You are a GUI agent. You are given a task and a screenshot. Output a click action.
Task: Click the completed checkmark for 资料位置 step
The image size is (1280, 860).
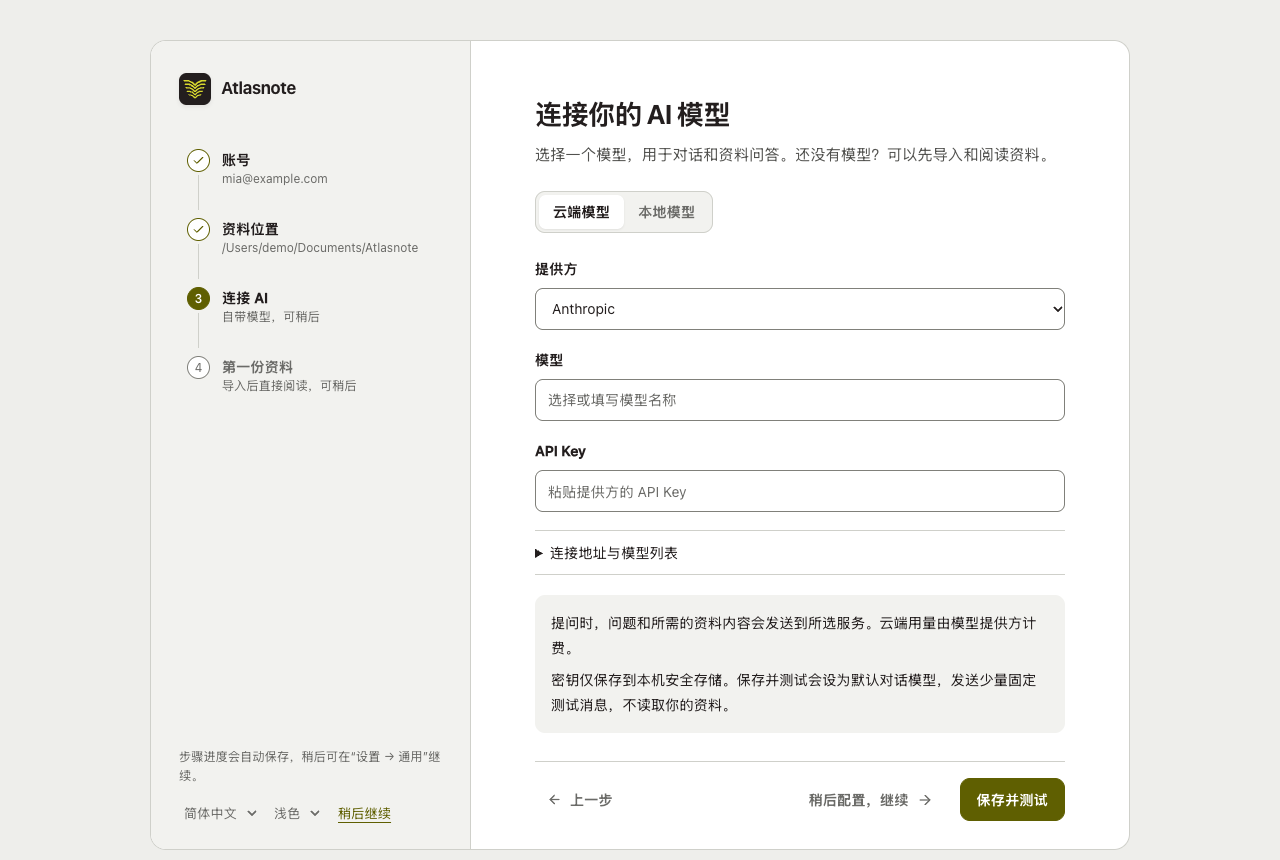tap(198, 229)
